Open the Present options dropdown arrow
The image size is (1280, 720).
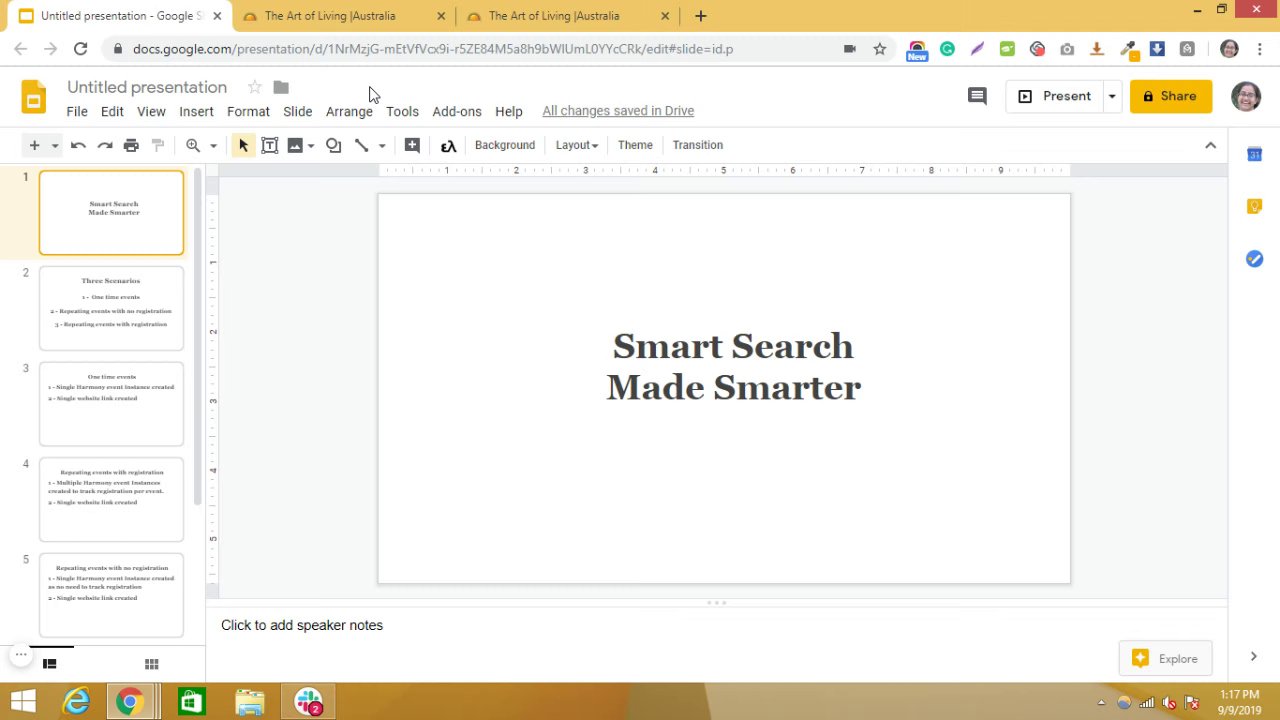[1111, 96]
